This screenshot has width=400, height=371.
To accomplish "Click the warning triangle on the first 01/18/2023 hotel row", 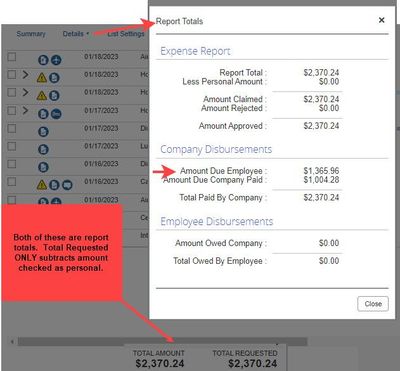I will coord(42,78).
